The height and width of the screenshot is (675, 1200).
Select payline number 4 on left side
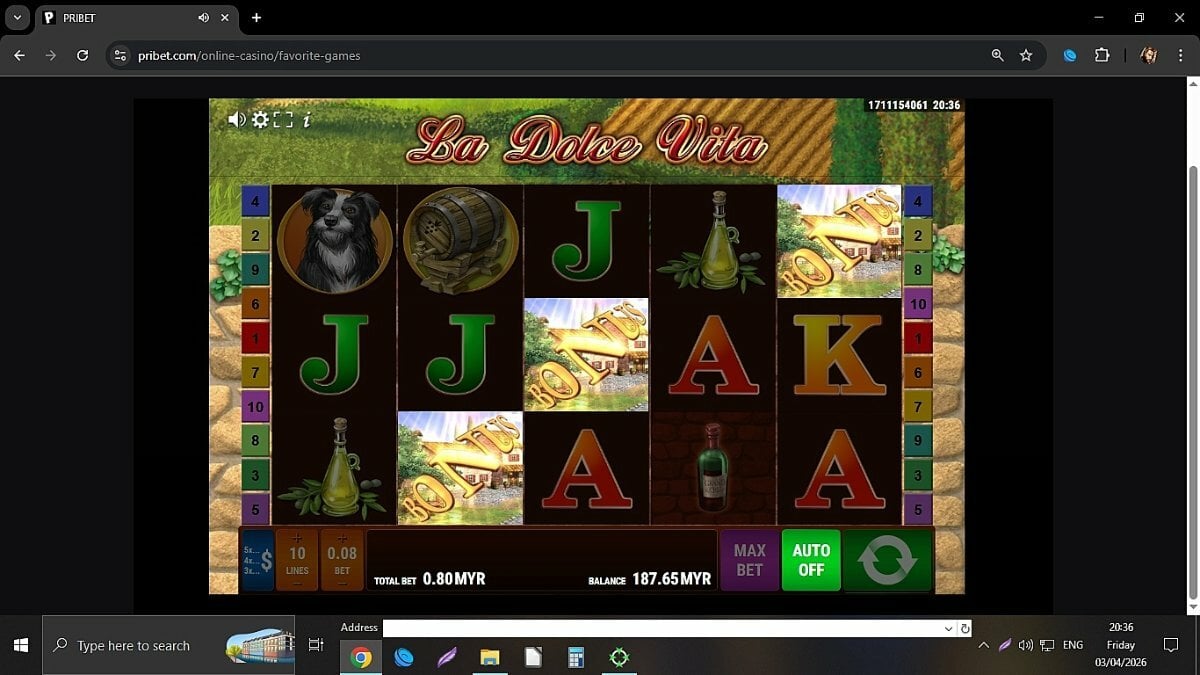pos(255,201)
